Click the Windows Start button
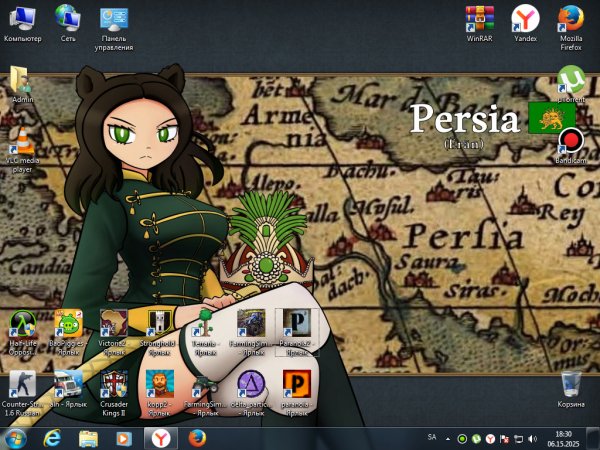The image size is (600, 450). pyautogui.click(x=17, y=438)
